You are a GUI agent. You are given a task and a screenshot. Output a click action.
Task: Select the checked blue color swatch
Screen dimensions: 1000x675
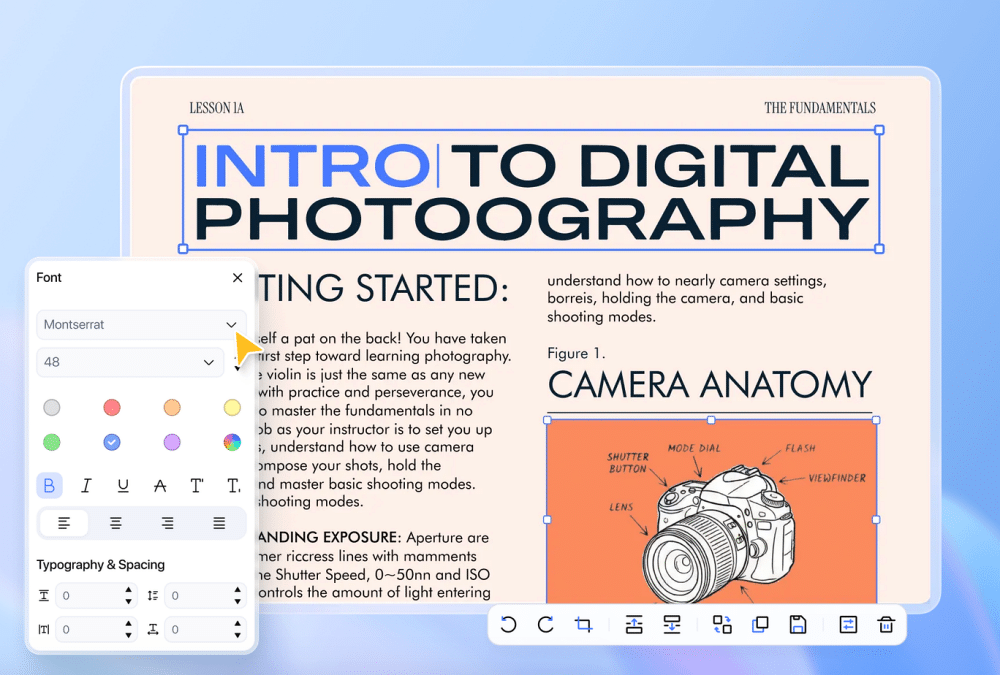112,441
